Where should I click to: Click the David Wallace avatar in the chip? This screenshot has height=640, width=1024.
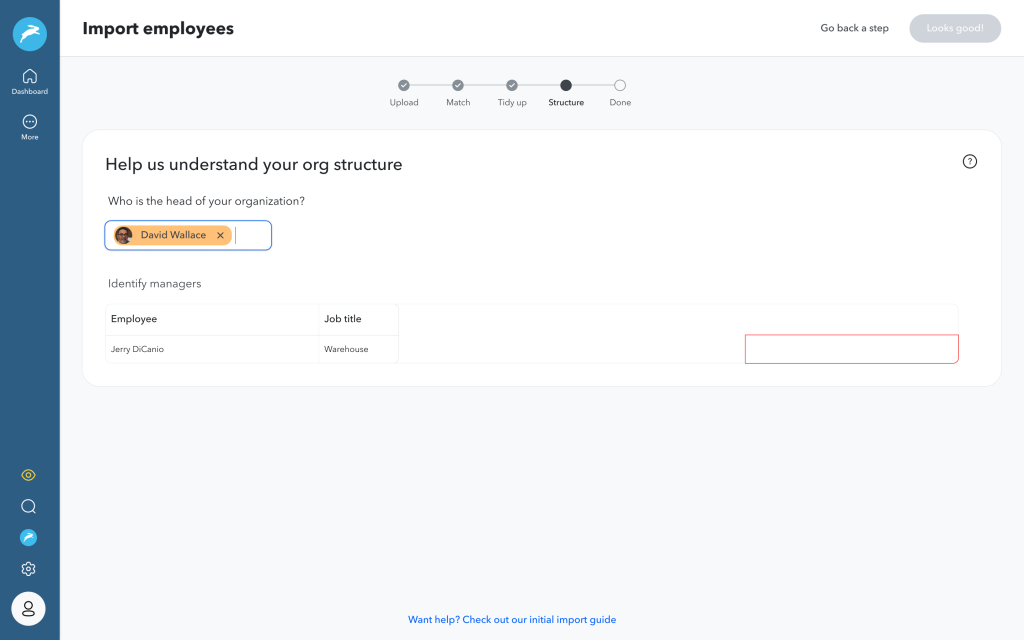pyautogui.click(x=123, y=235)
